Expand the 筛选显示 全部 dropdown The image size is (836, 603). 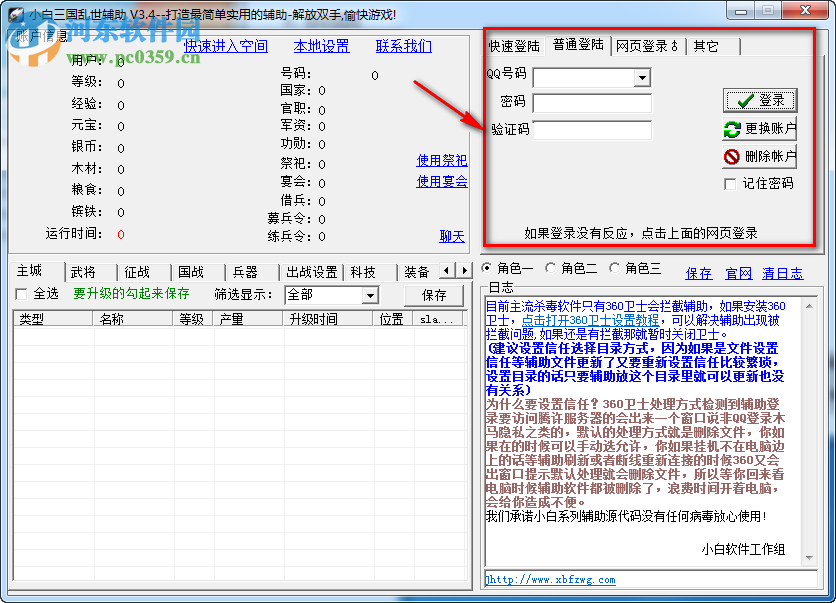(x=370, y=295)
